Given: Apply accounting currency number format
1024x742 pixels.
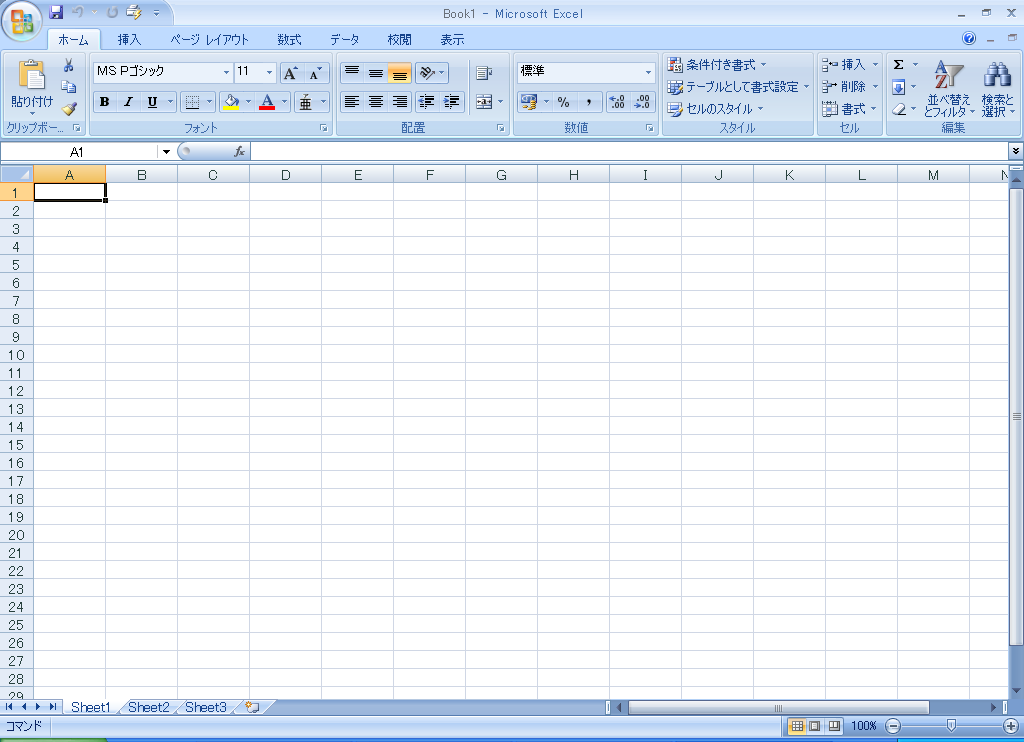Looking at the screenshot, I should (528, 102).
